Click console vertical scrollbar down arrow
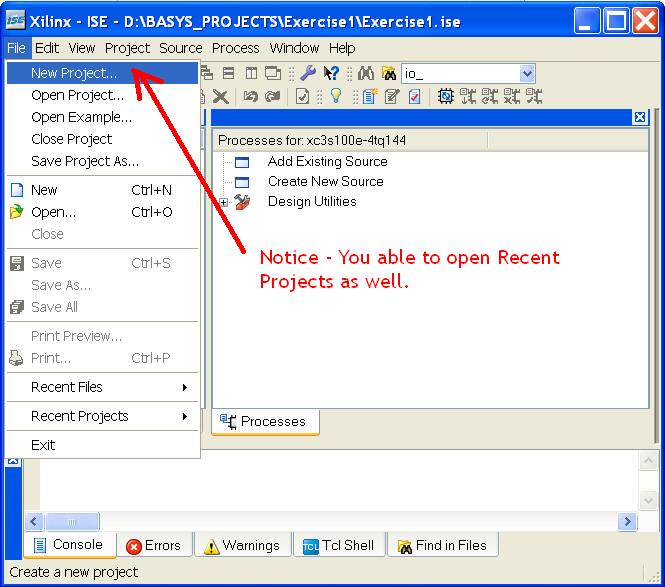The width and height of the screenshot is (665, 587). click(x=648, y=500)
